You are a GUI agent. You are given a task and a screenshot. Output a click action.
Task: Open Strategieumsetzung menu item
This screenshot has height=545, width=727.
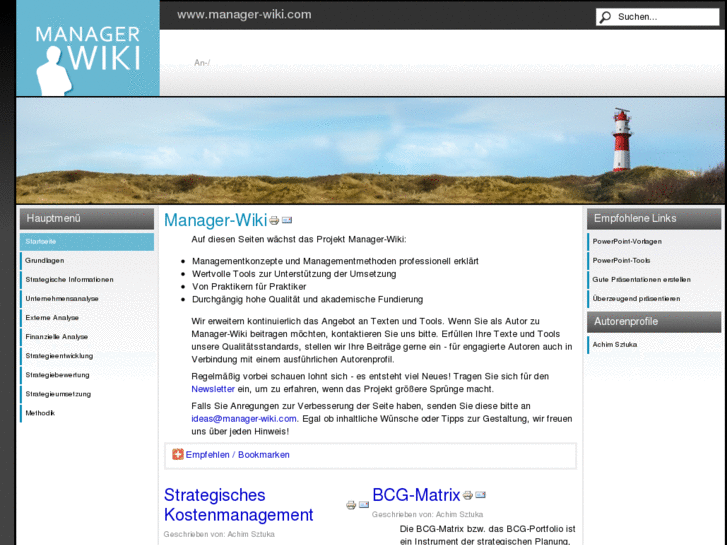(x=87, y=394)
